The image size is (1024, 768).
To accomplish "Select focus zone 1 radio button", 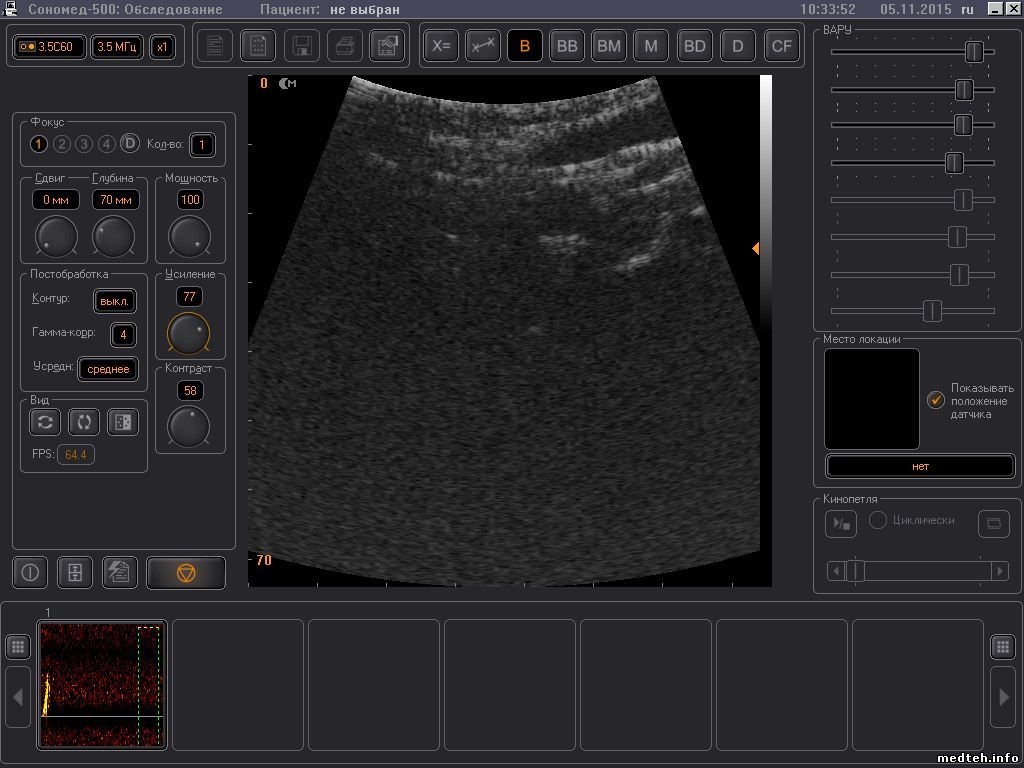I will pos(39,144).
